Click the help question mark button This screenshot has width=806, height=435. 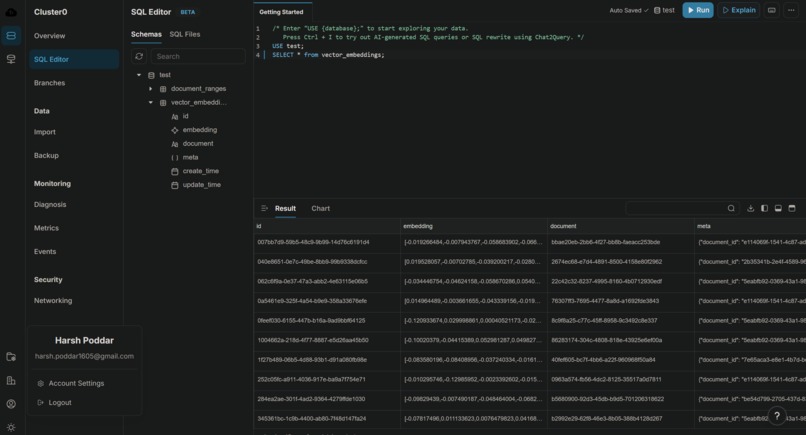[777, 416]
